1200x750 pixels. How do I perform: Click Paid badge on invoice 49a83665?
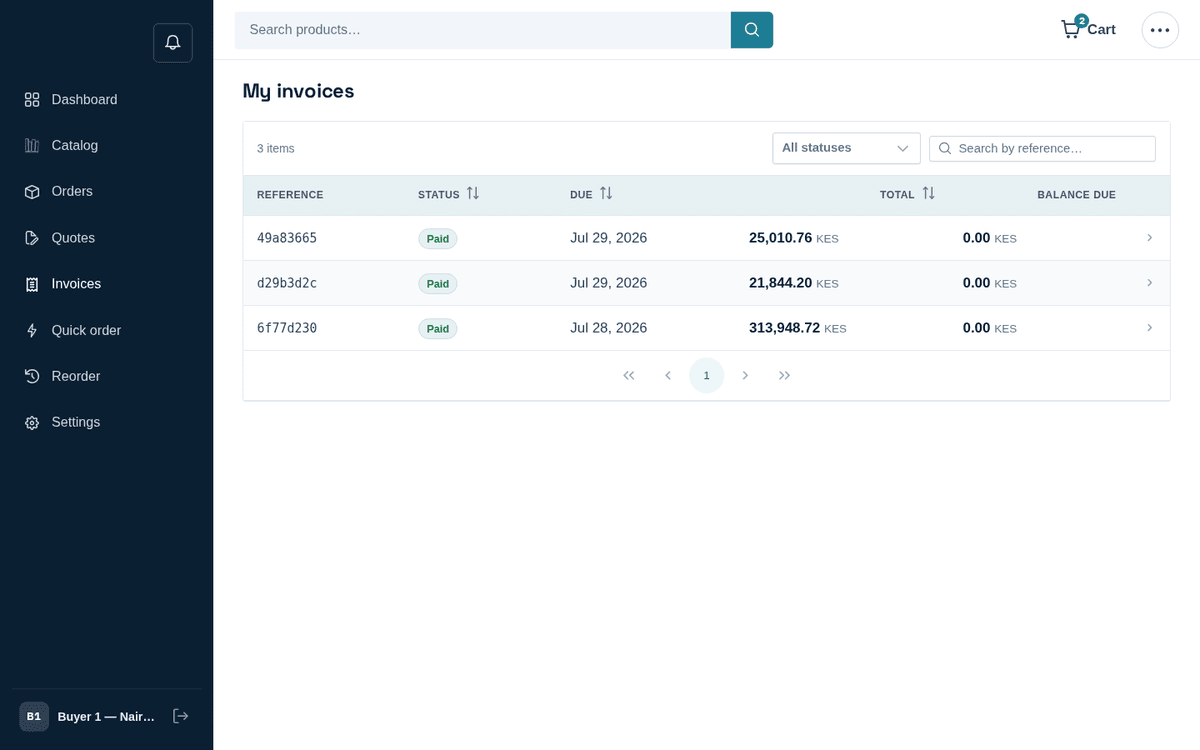tap(438, 239)
